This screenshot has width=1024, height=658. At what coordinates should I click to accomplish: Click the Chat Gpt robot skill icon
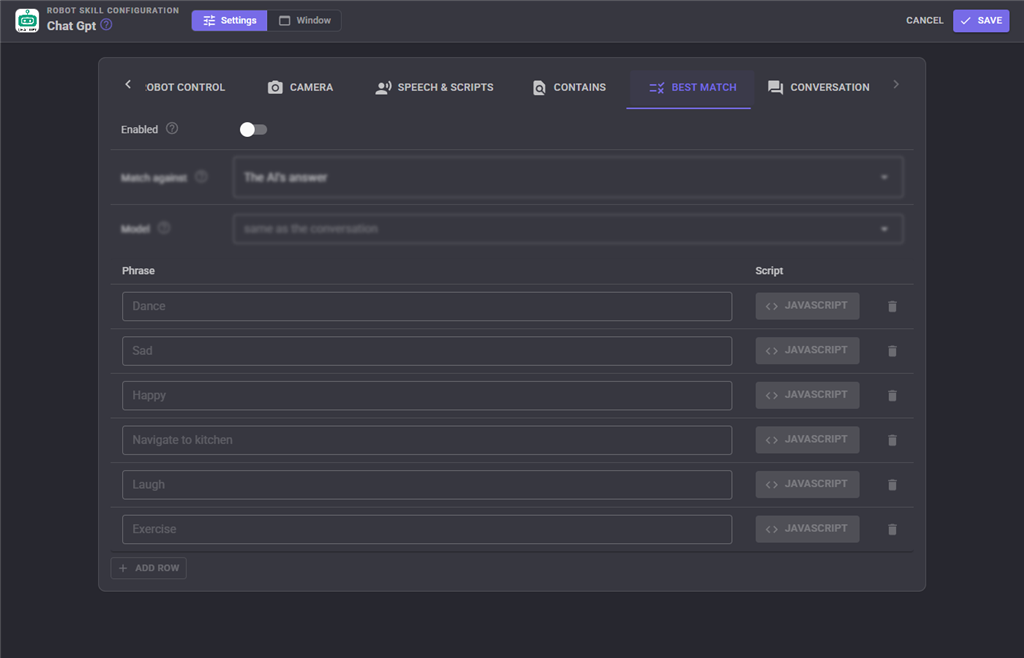27,21
